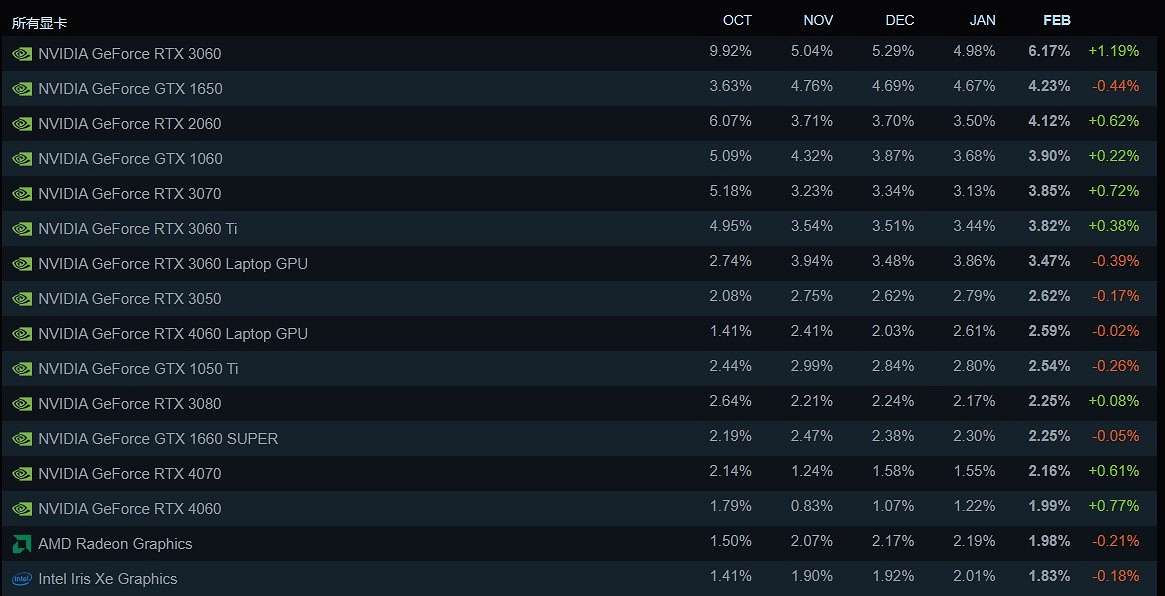Select the NVIDIA icon beside GTX 1660 SUPER

coord(21,439)
